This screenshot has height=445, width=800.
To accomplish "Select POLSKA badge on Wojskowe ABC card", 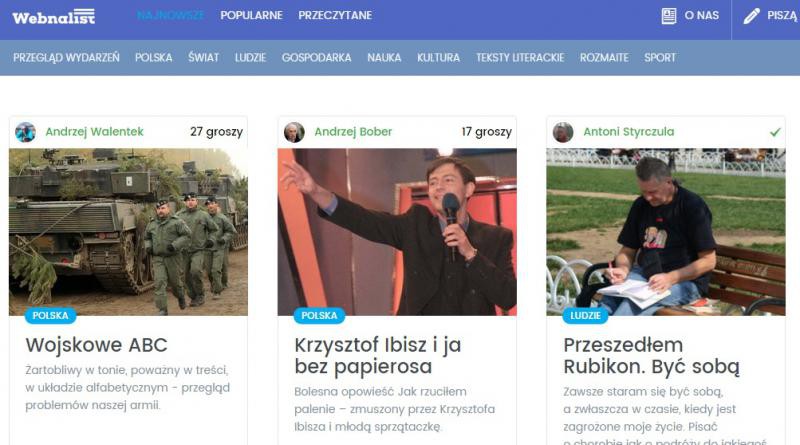I will 51,315.
